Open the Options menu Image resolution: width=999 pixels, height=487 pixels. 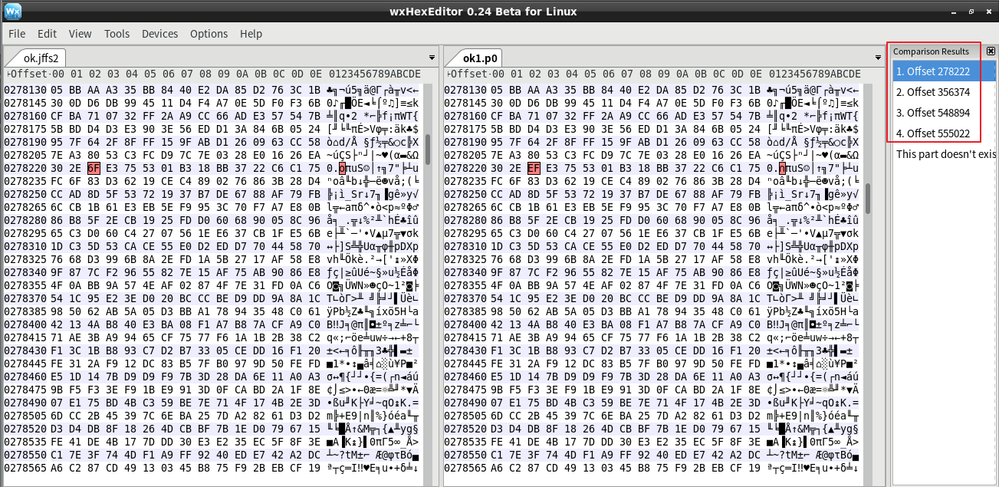tap(209, 34)
